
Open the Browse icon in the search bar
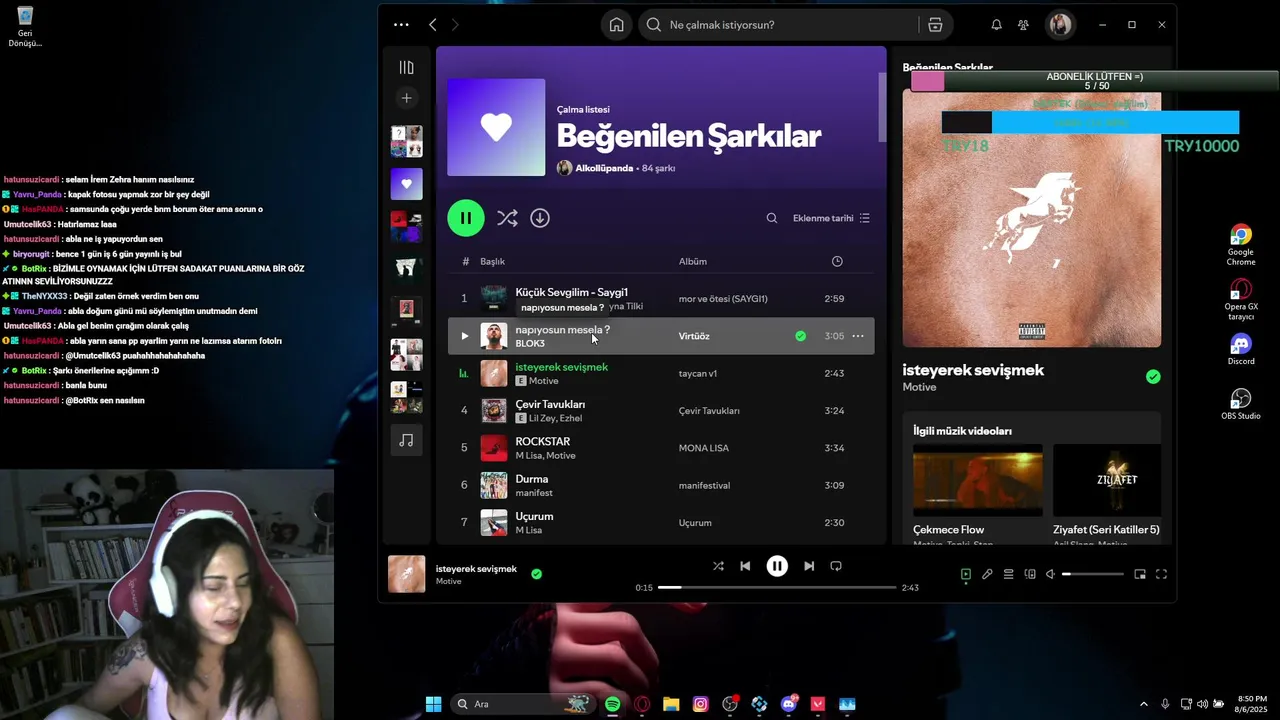tap(935, 25)
